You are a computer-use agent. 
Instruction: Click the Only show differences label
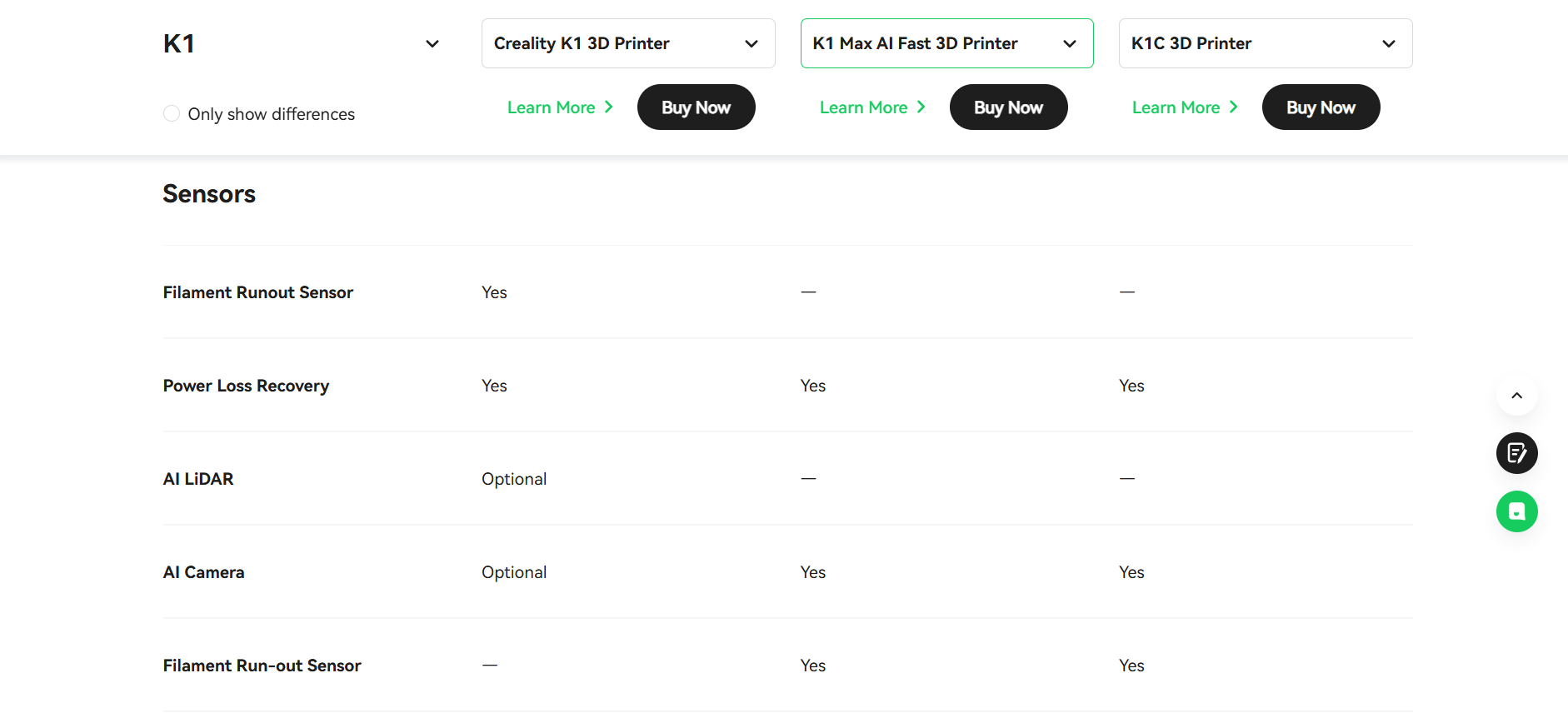(x=272, y=114)
